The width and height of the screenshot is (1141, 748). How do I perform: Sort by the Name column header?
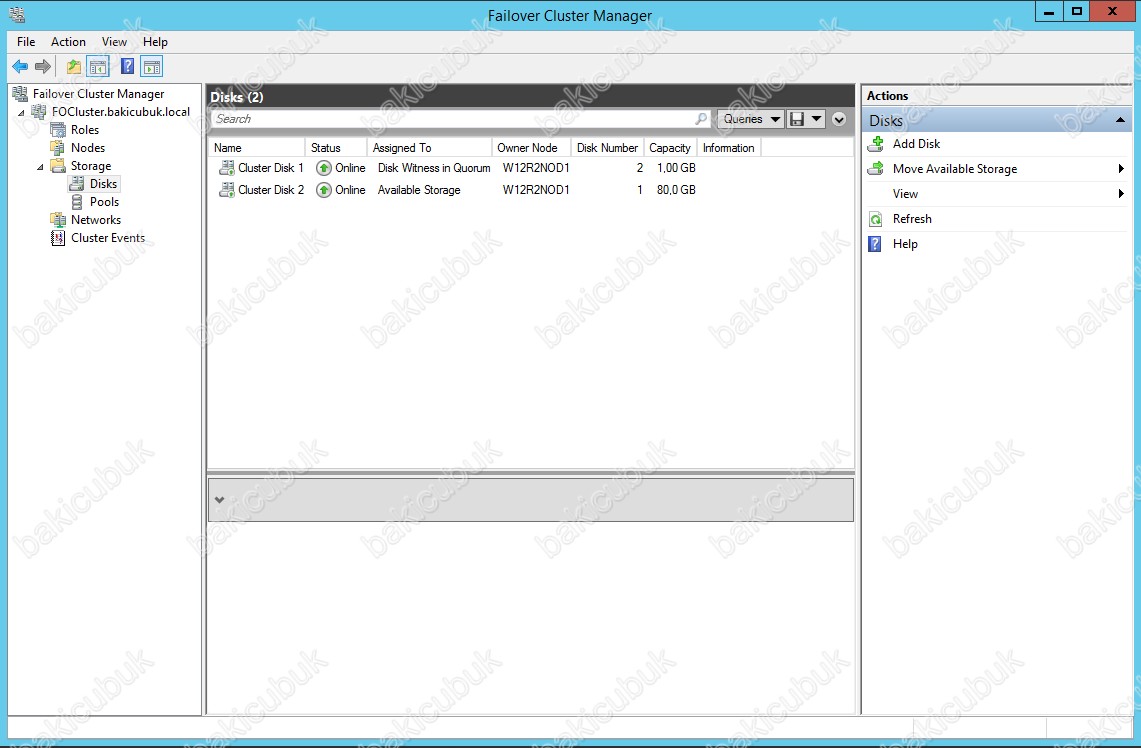[256, 148]
